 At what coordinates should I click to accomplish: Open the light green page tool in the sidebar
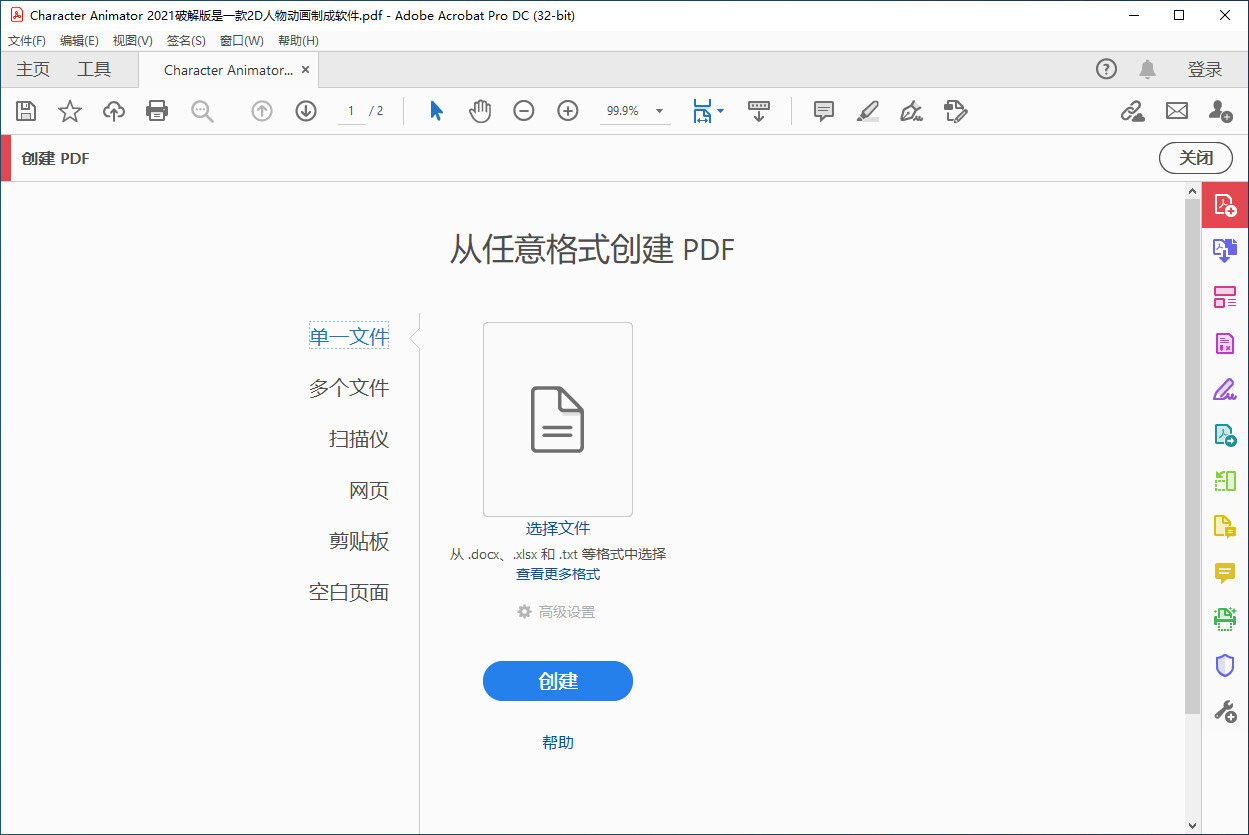tap(1225, 482)
